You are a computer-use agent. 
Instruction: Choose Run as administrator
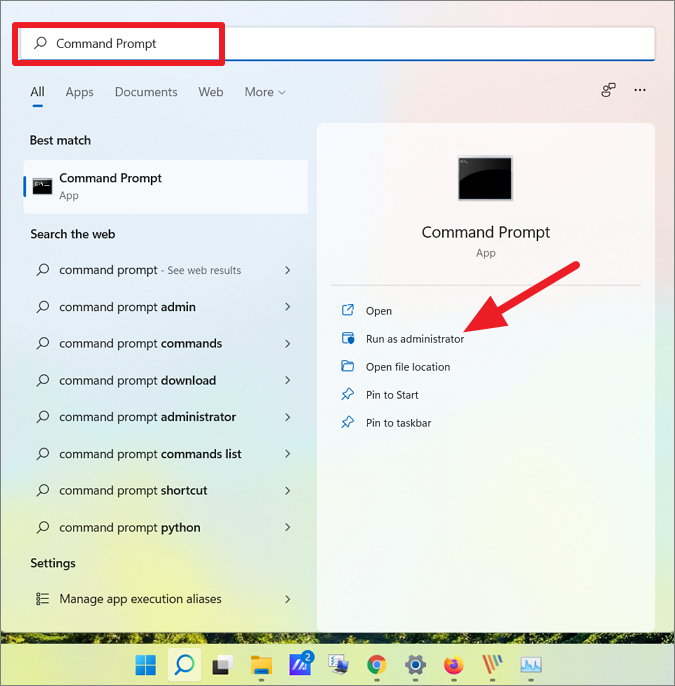click(x=415, y=339)
